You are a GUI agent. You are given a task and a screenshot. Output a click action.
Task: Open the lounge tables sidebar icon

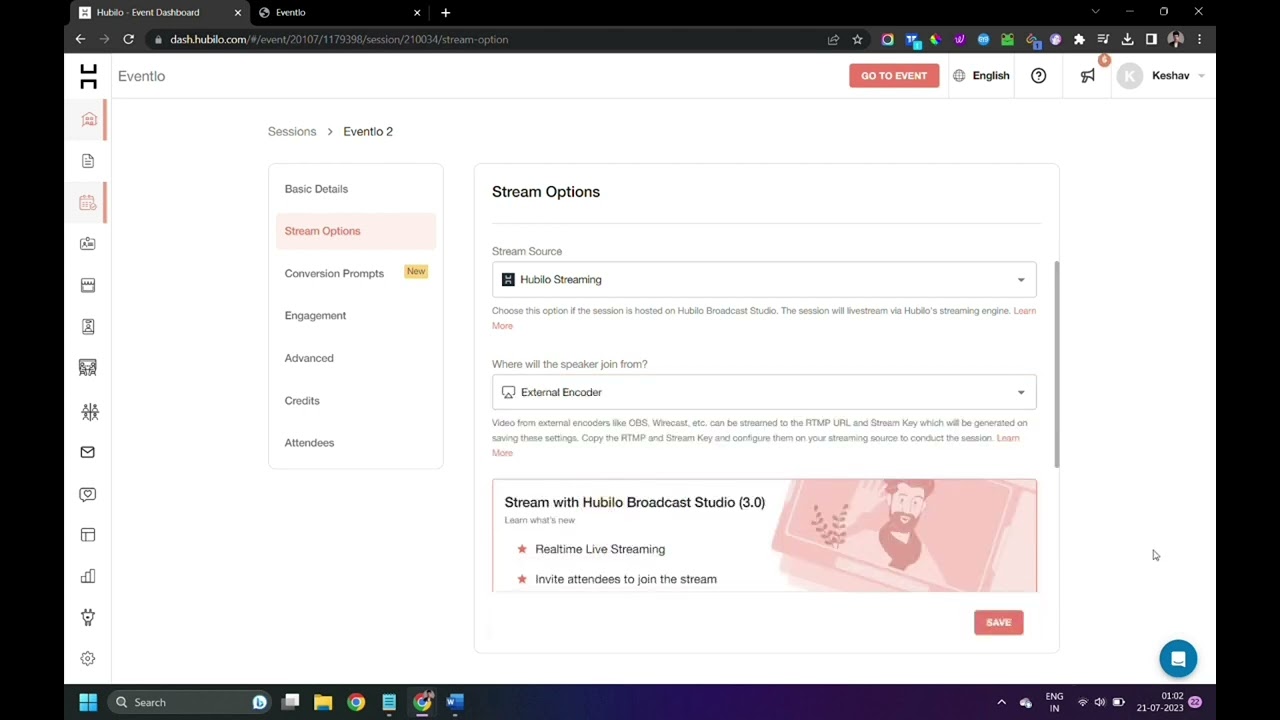88,368
